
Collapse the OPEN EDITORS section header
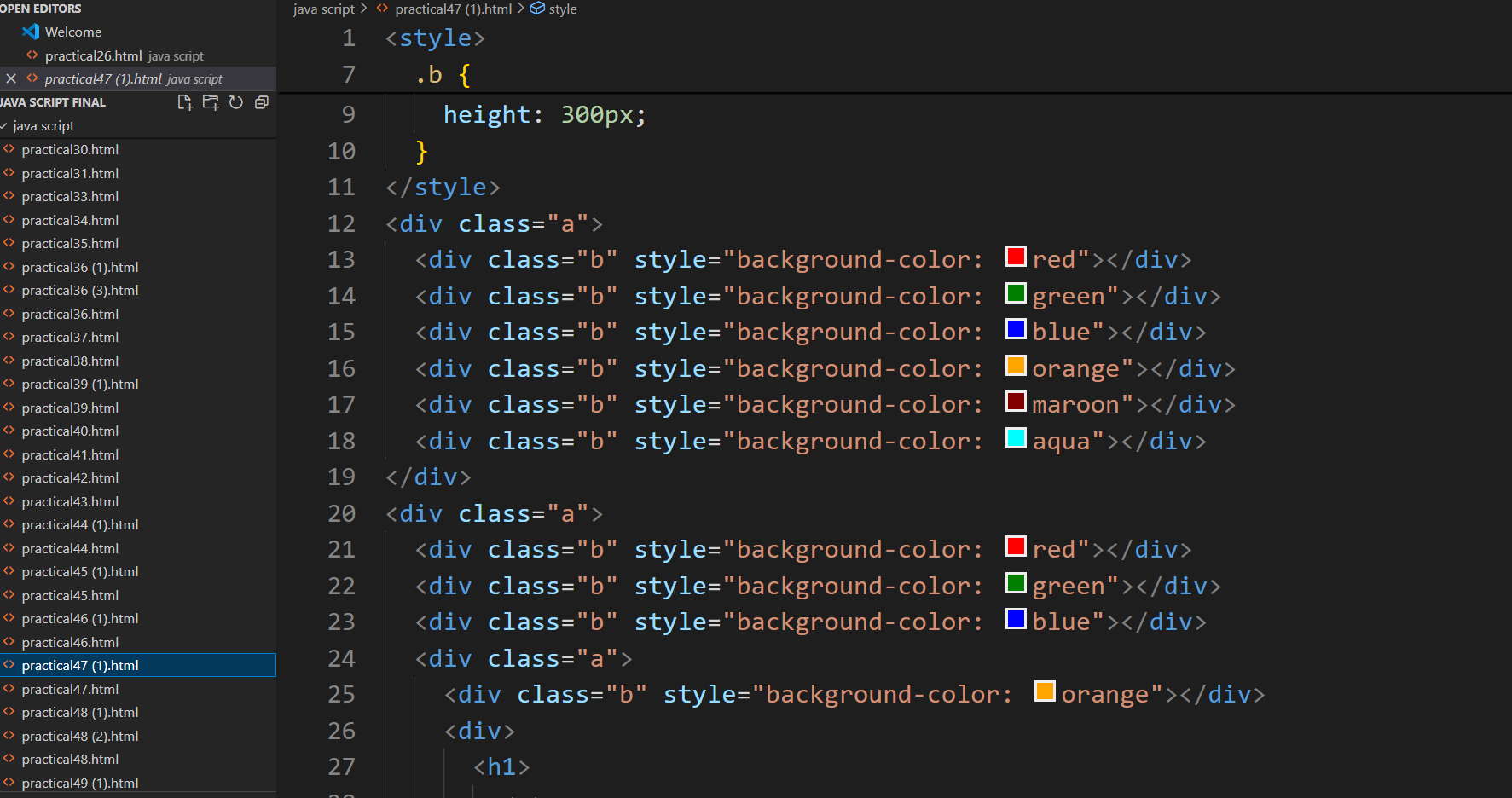pos(41,9)
